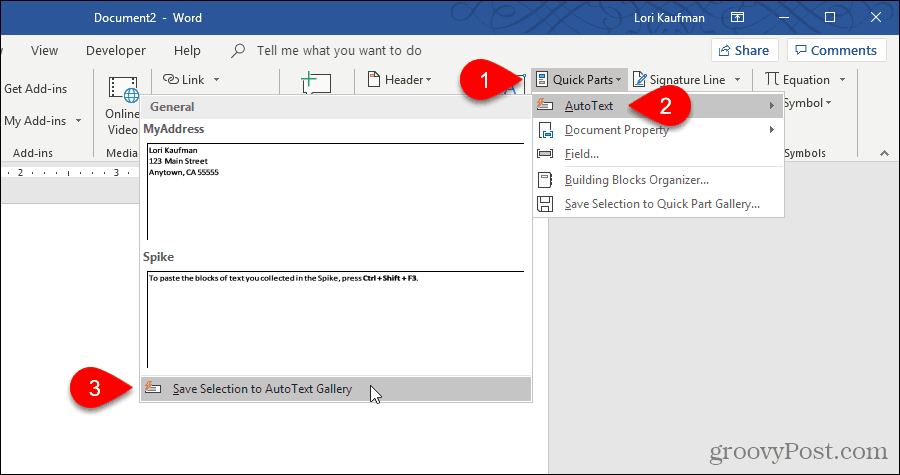Click the Signature Line button
This screenshot has height=475, width=900.
tap(680, 80)
